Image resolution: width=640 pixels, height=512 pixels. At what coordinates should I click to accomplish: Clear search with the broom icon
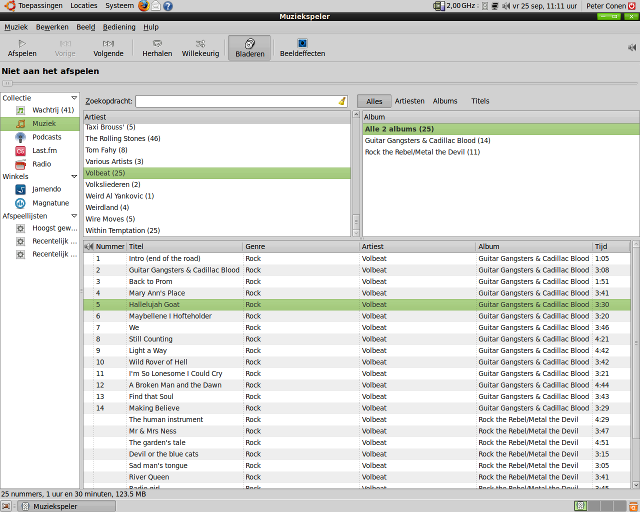point(342,101)
